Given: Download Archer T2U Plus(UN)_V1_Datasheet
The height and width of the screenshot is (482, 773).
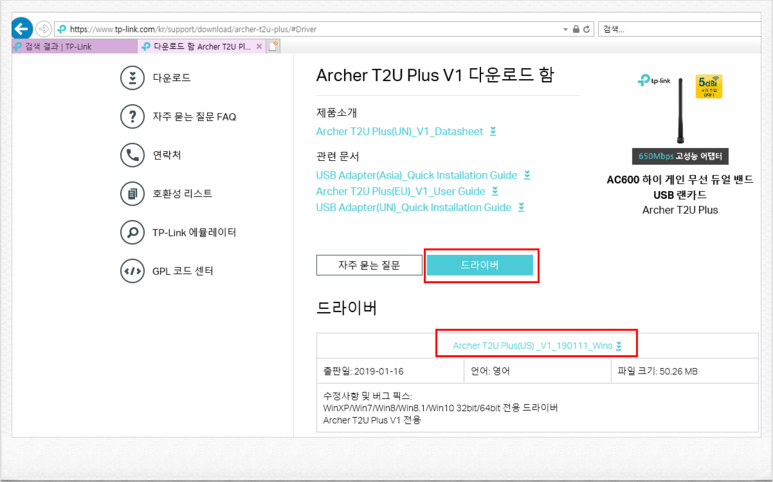Looking at the screenshot, I should point(399,132).
